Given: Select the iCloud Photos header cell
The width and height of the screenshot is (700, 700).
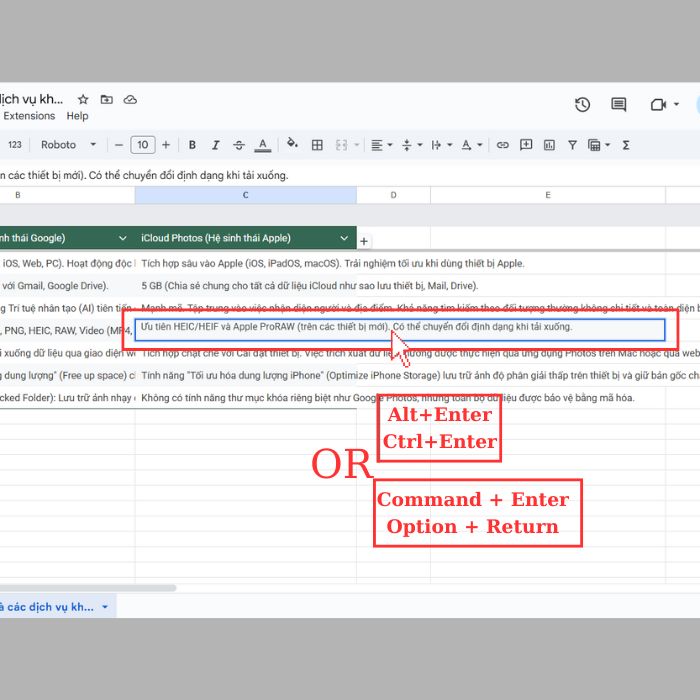Looking at the screenshot, I should 246,238.
